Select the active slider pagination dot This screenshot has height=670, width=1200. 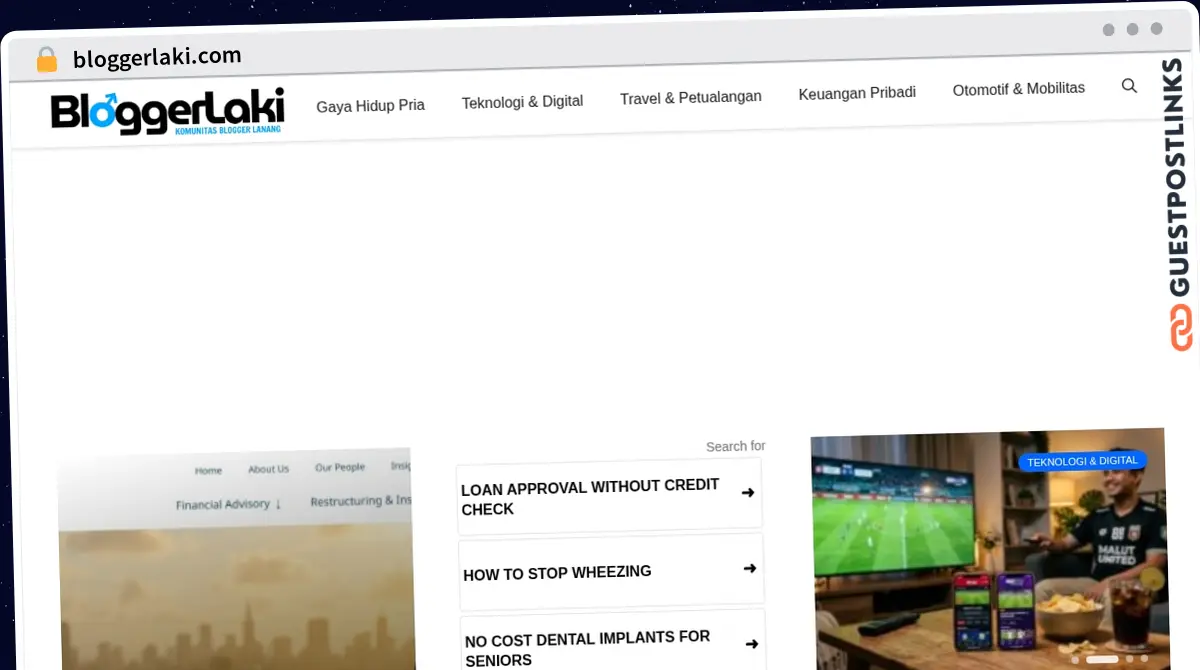click(1102, 659)
